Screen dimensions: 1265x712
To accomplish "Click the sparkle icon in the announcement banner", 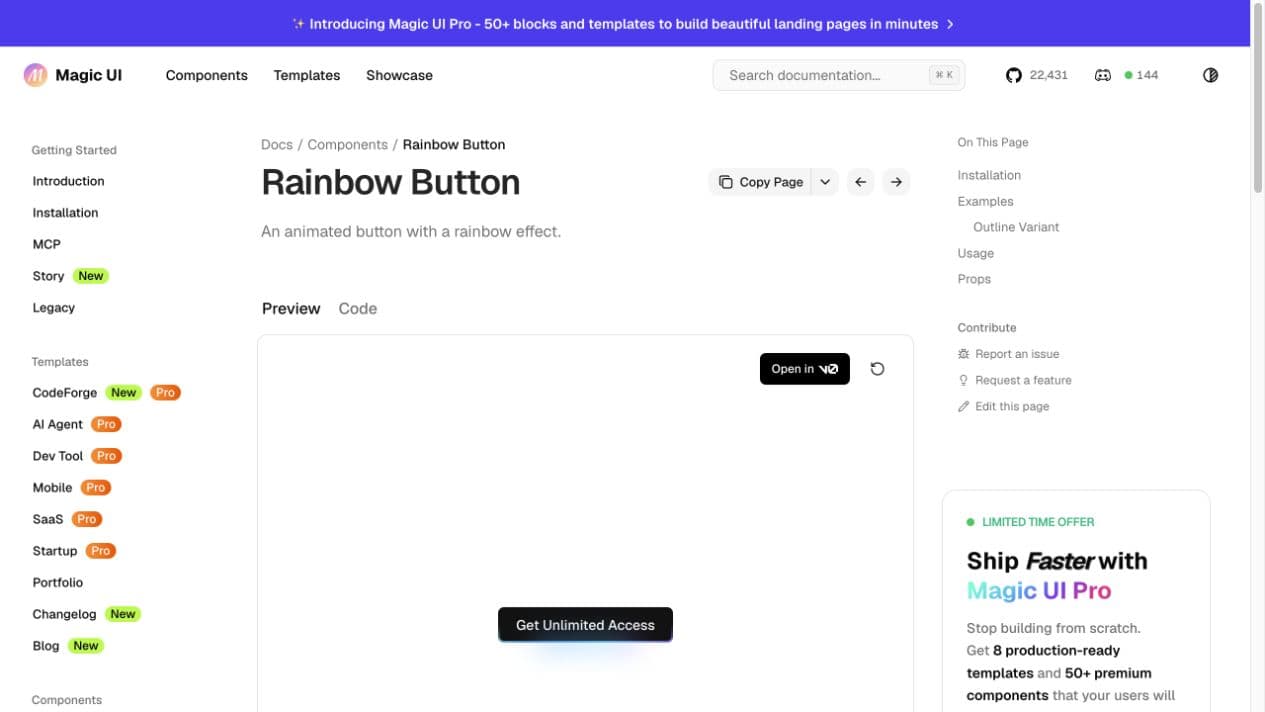I will (298, 23).
